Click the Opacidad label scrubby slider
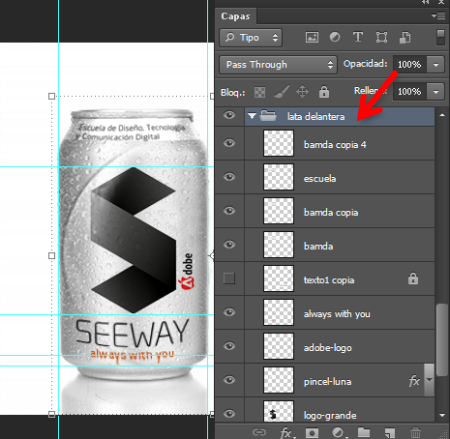 (365, 64)
